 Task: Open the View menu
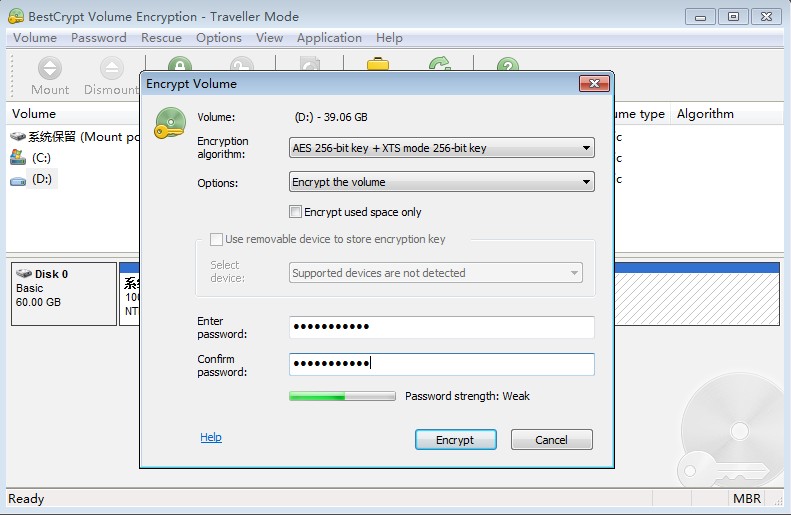269,38
